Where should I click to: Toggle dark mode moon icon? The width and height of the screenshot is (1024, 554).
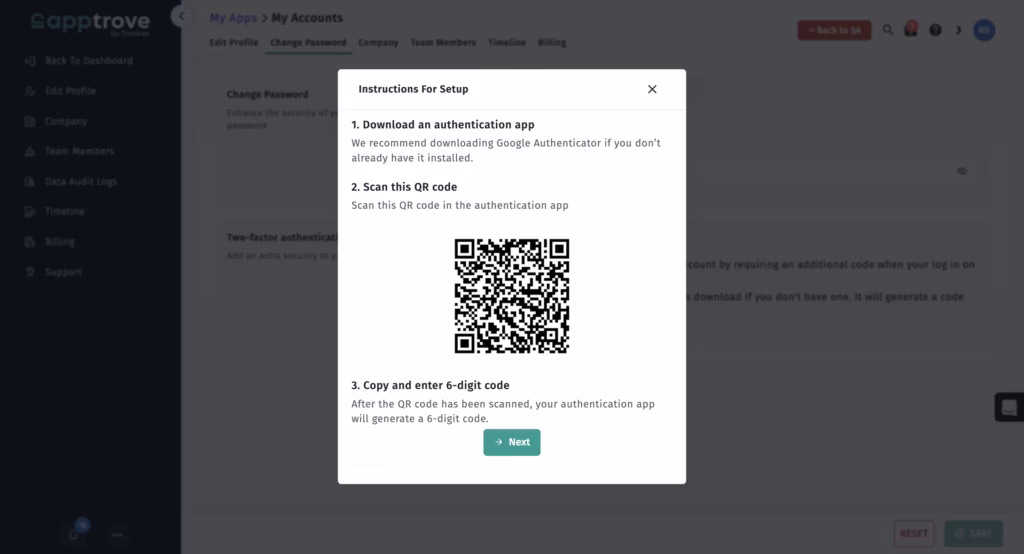tap(959, 30)
